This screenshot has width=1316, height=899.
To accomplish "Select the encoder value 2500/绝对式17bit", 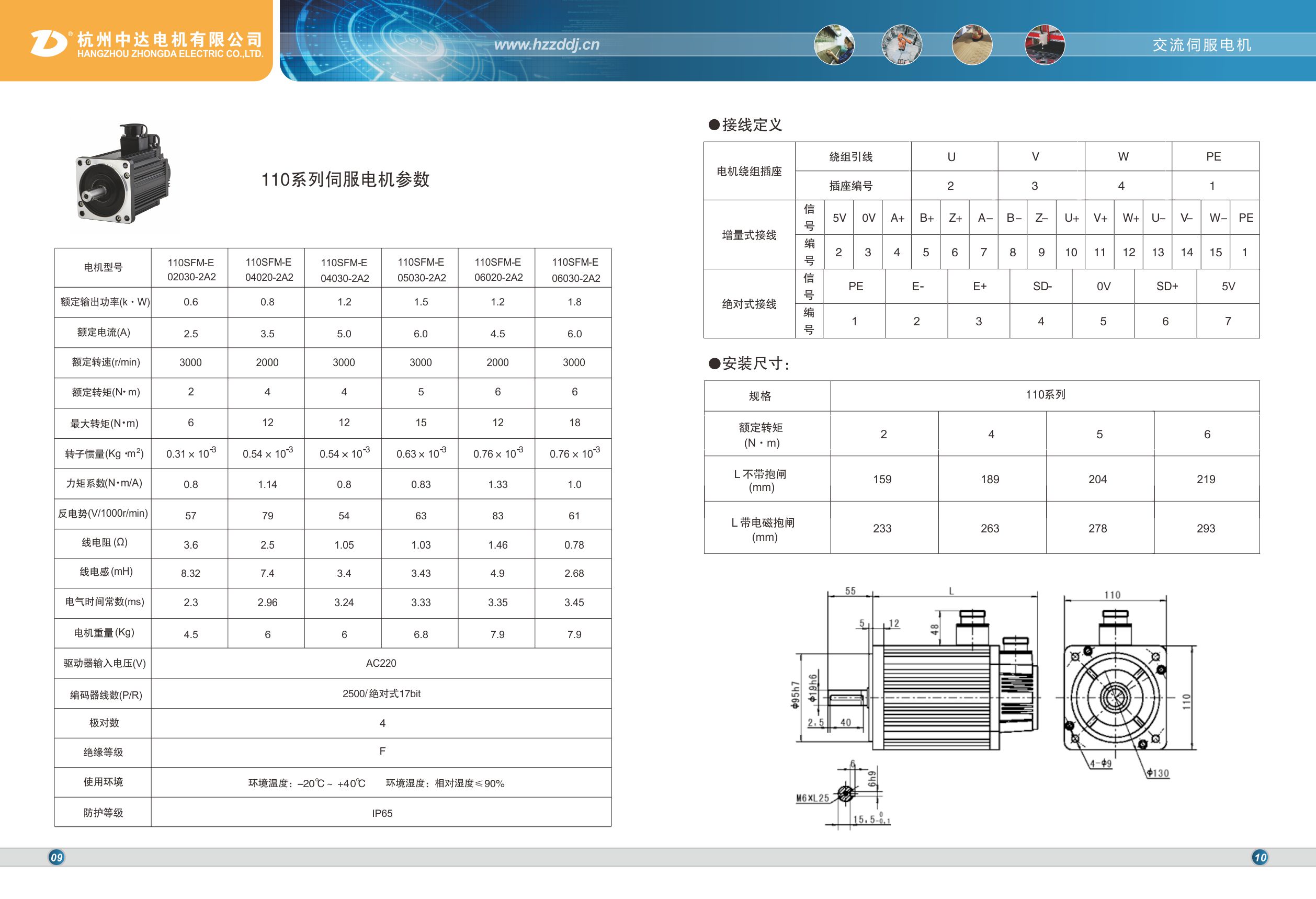I will click(x=382, y=693).
